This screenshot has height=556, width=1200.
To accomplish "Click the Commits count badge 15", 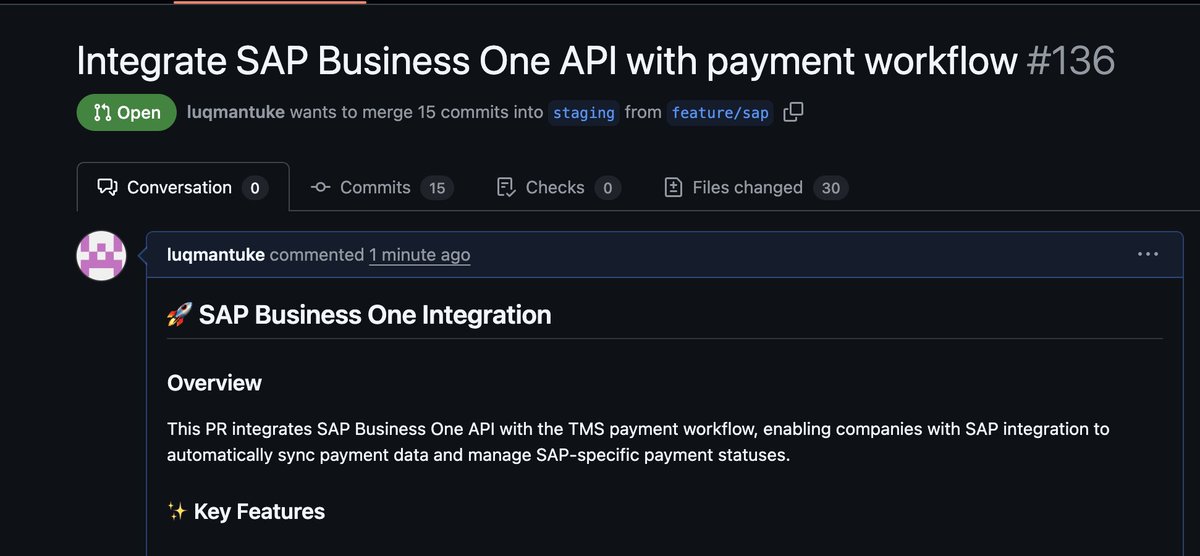I will click(x=437, y=187).
